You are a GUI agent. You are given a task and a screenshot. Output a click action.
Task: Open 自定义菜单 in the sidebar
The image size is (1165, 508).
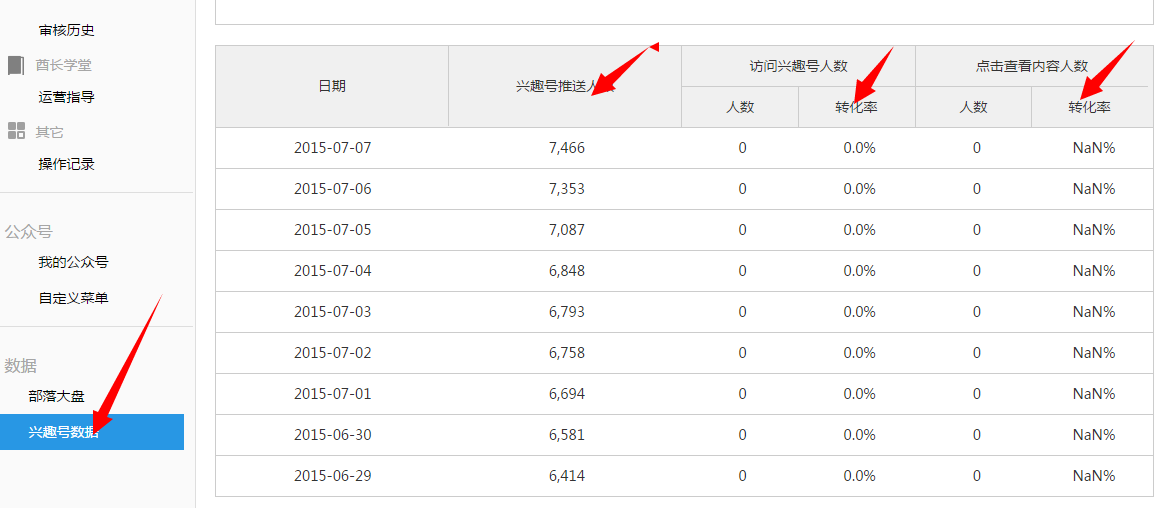74,298
